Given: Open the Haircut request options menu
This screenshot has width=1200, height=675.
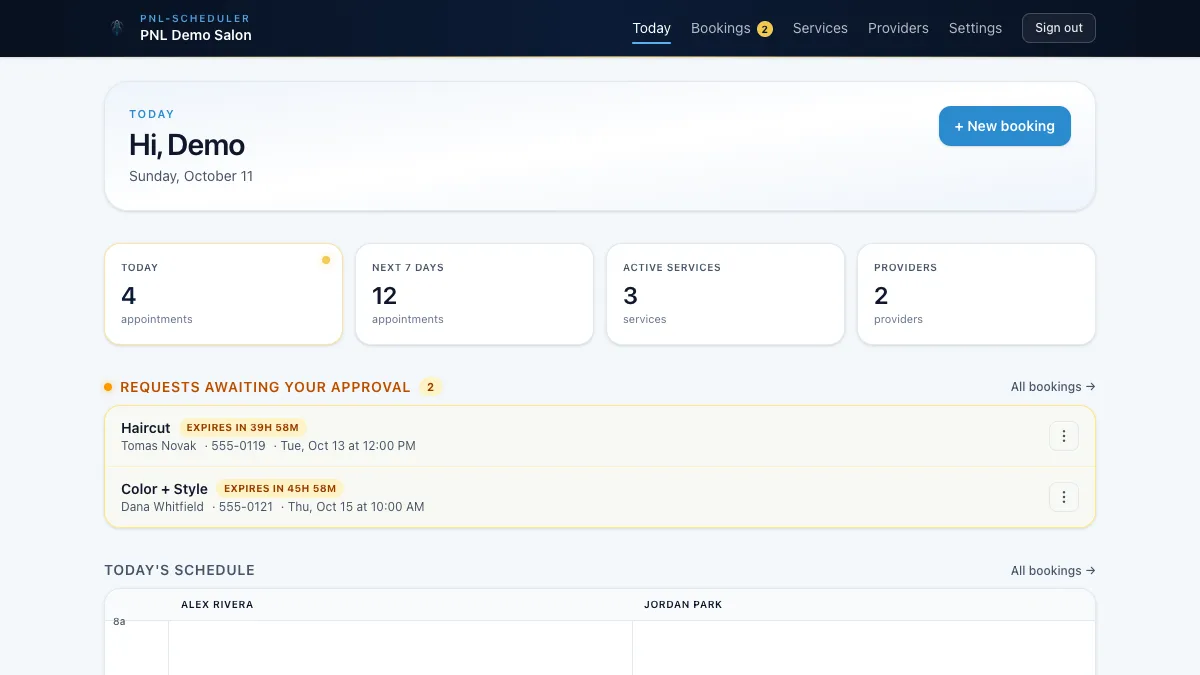Looking at the screenshot, I should point(1064,436).
